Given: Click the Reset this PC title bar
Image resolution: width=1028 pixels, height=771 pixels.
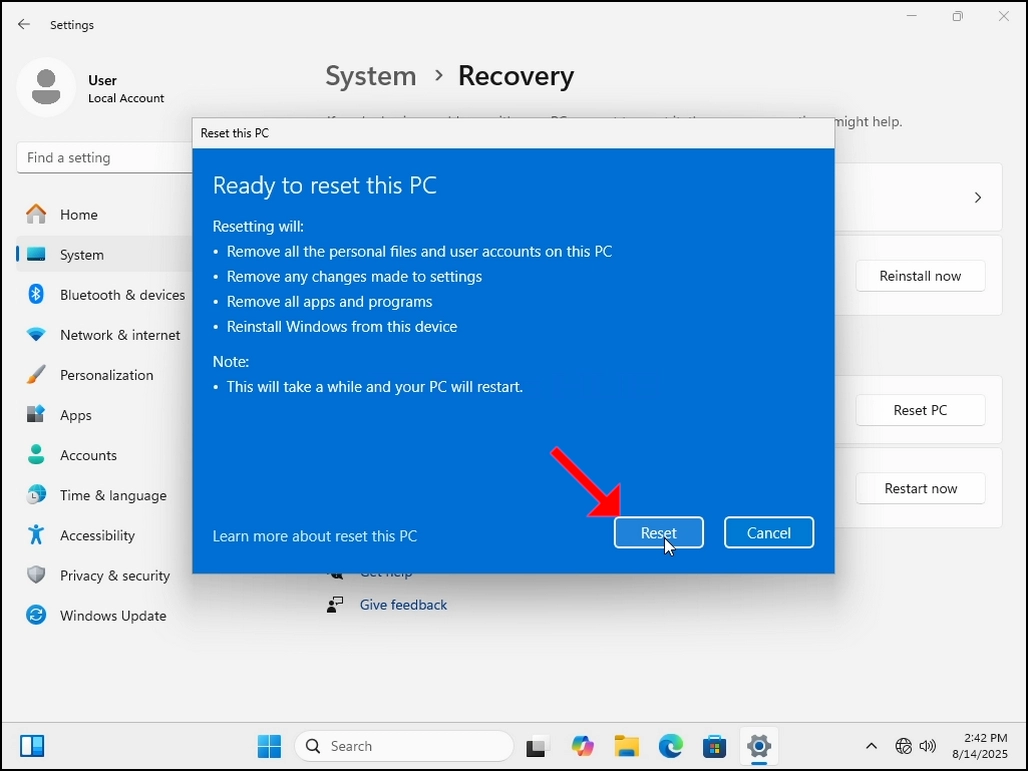Looking at the screenshot, I should [513, 133].
